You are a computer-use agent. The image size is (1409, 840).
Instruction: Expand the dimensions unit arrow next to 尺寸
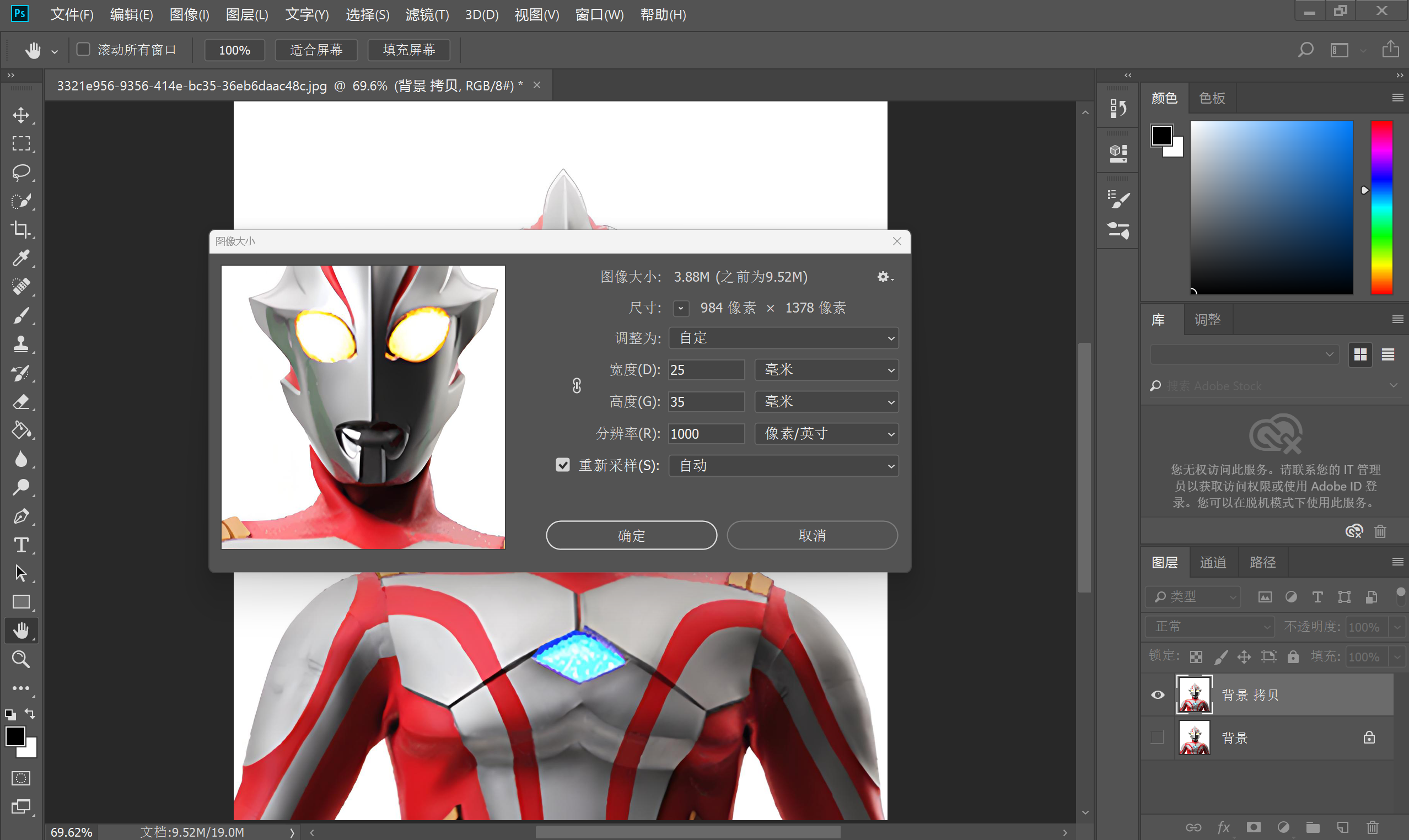[681, 308]
